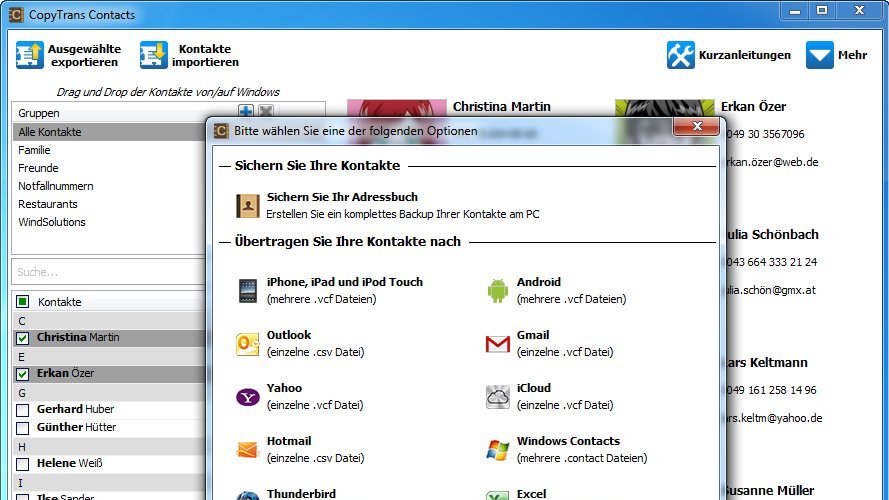The height and width of the screenshot is (500, 889).
Task: Select 'Hotmail' export option text
Action: 289,441
